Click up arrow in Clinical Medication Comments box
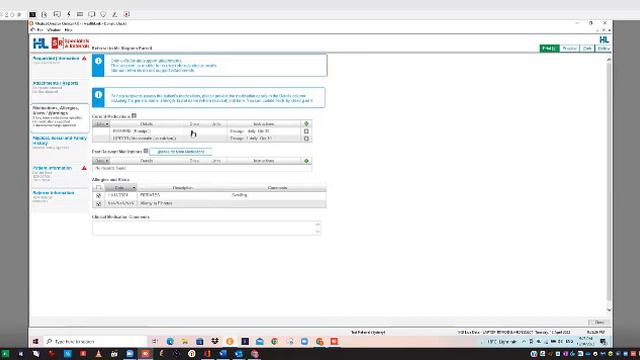Screen dimensions: 640x360 tap(318, 224)
